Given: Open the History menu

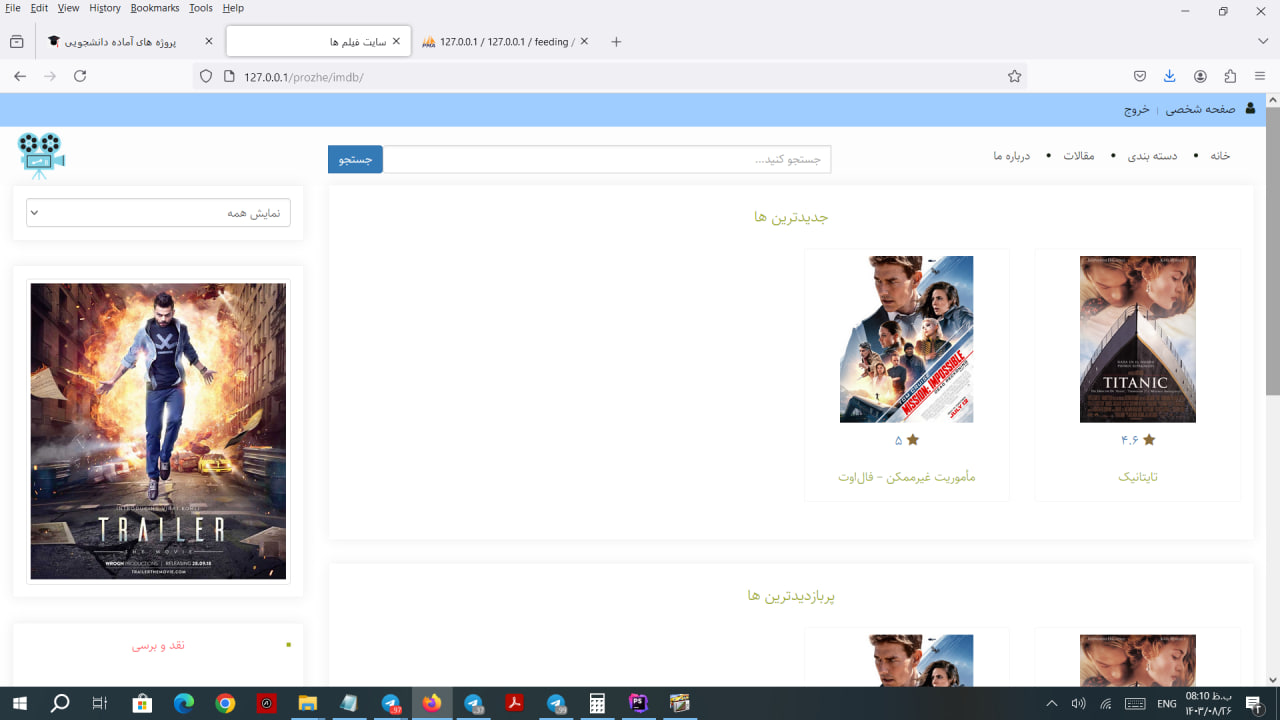Looking at the screenshot, I should 104,8.
